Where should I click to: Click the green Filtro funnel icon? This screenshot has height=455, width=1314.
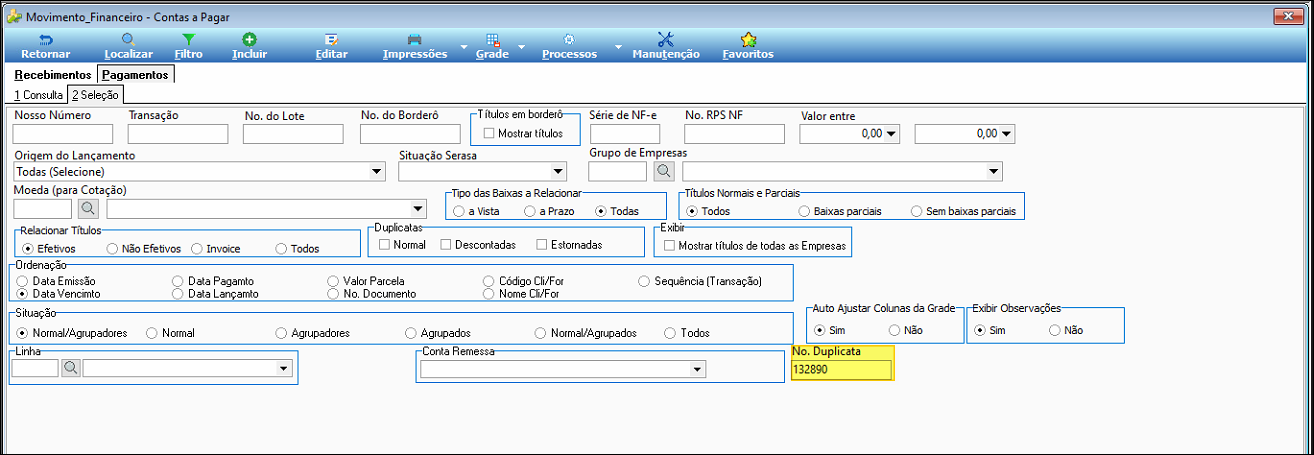coord(188,40)
